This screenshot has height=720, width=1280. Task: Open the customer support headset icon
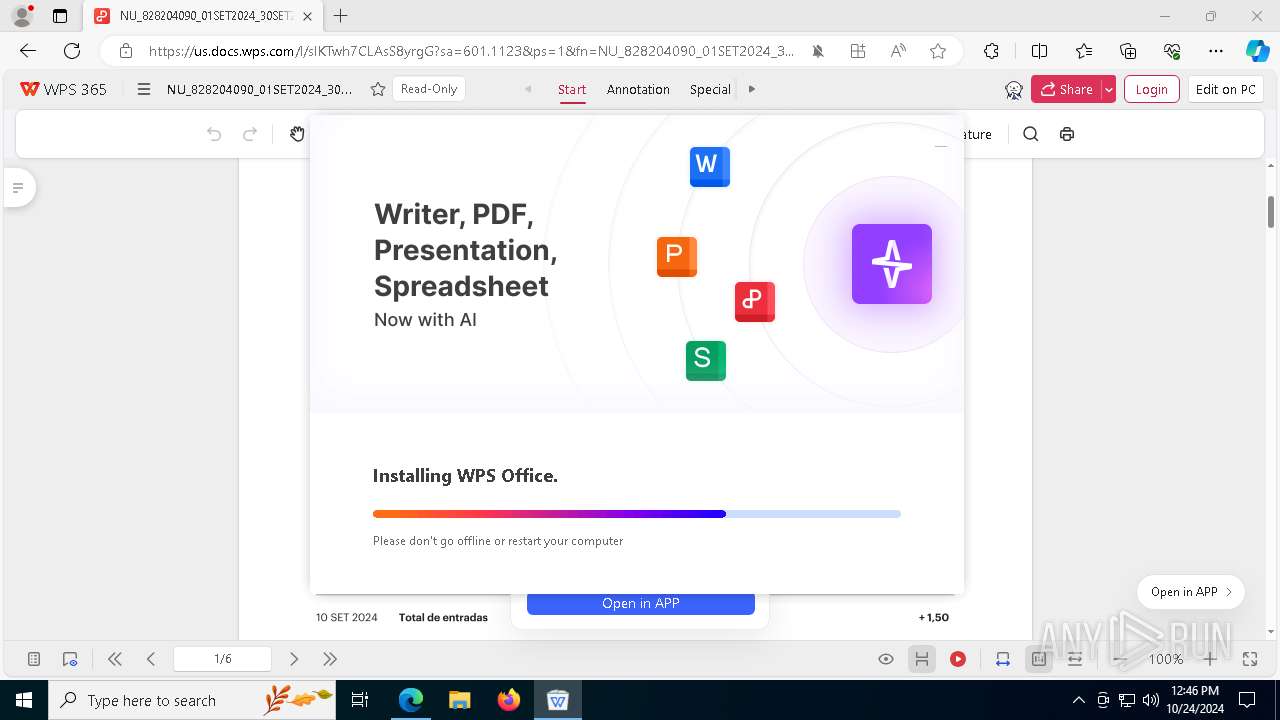pyautogui.click(x=1014, y=90)
